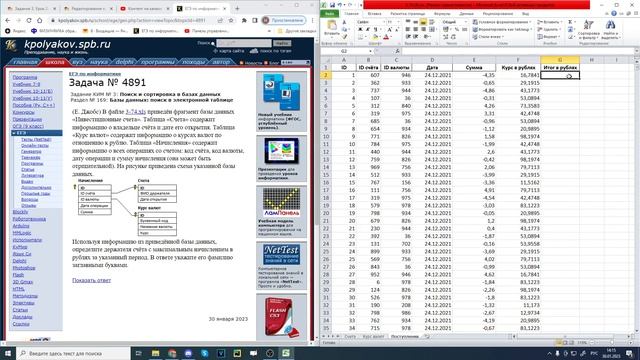Open the Excel File (Файл) tab
Image resolution: width=640 pixels, height=360 pixels.
point(330,13)
